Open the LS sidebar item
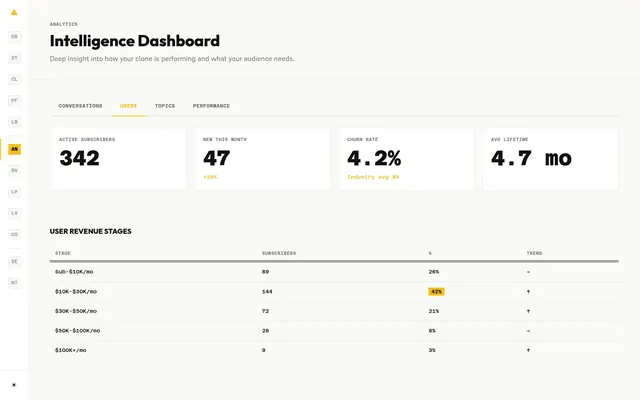 coord(14,213)
